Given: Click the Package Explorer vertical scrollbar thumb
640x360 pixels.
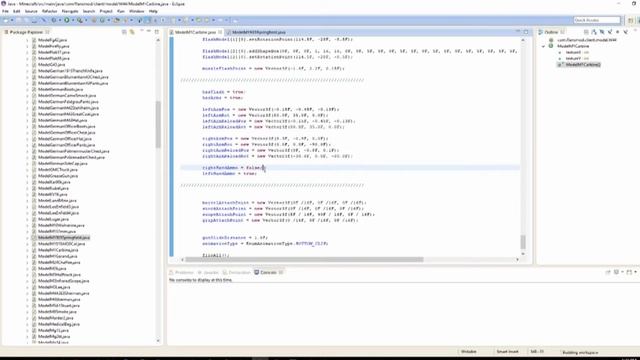Looking at the screenshot, I should tap(158, 124).
